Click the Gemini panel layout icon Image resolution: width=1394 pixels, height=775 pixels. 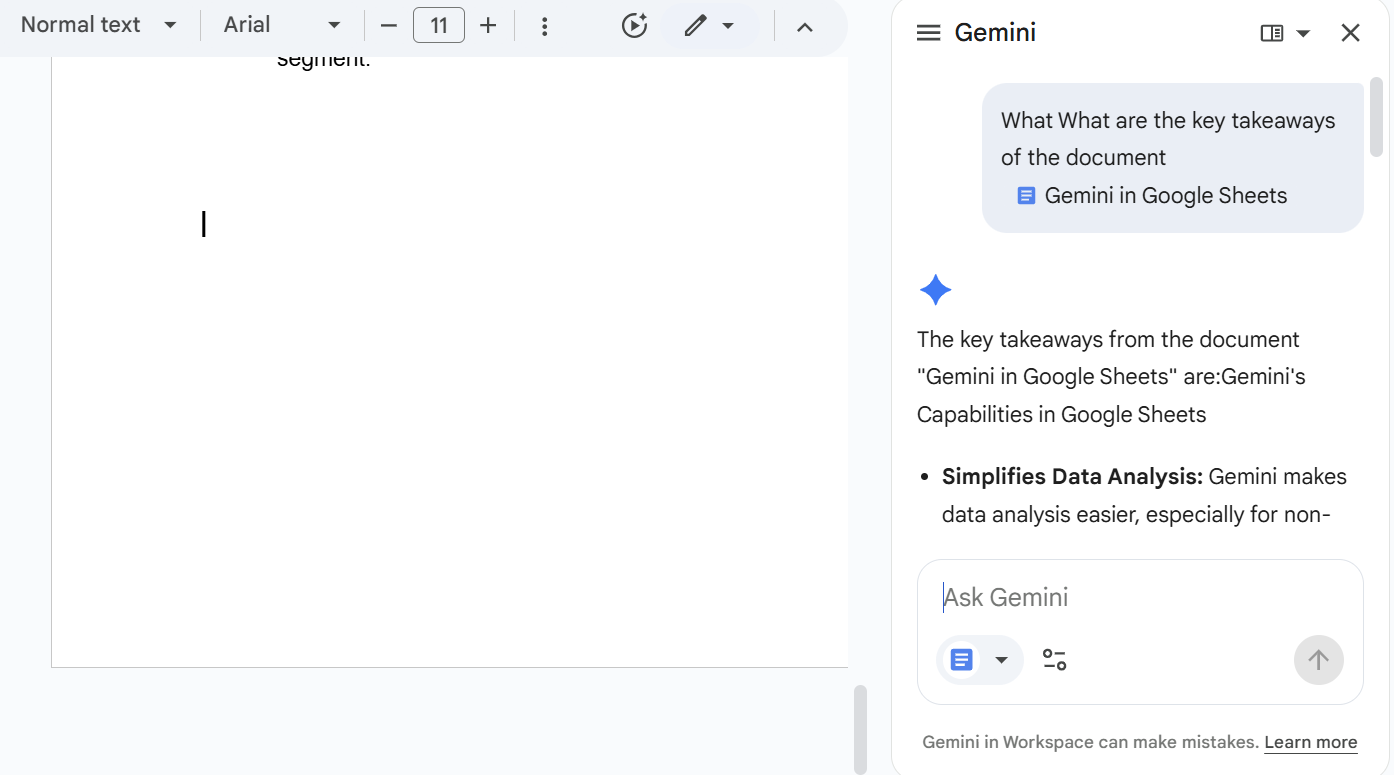point(1272,33)
